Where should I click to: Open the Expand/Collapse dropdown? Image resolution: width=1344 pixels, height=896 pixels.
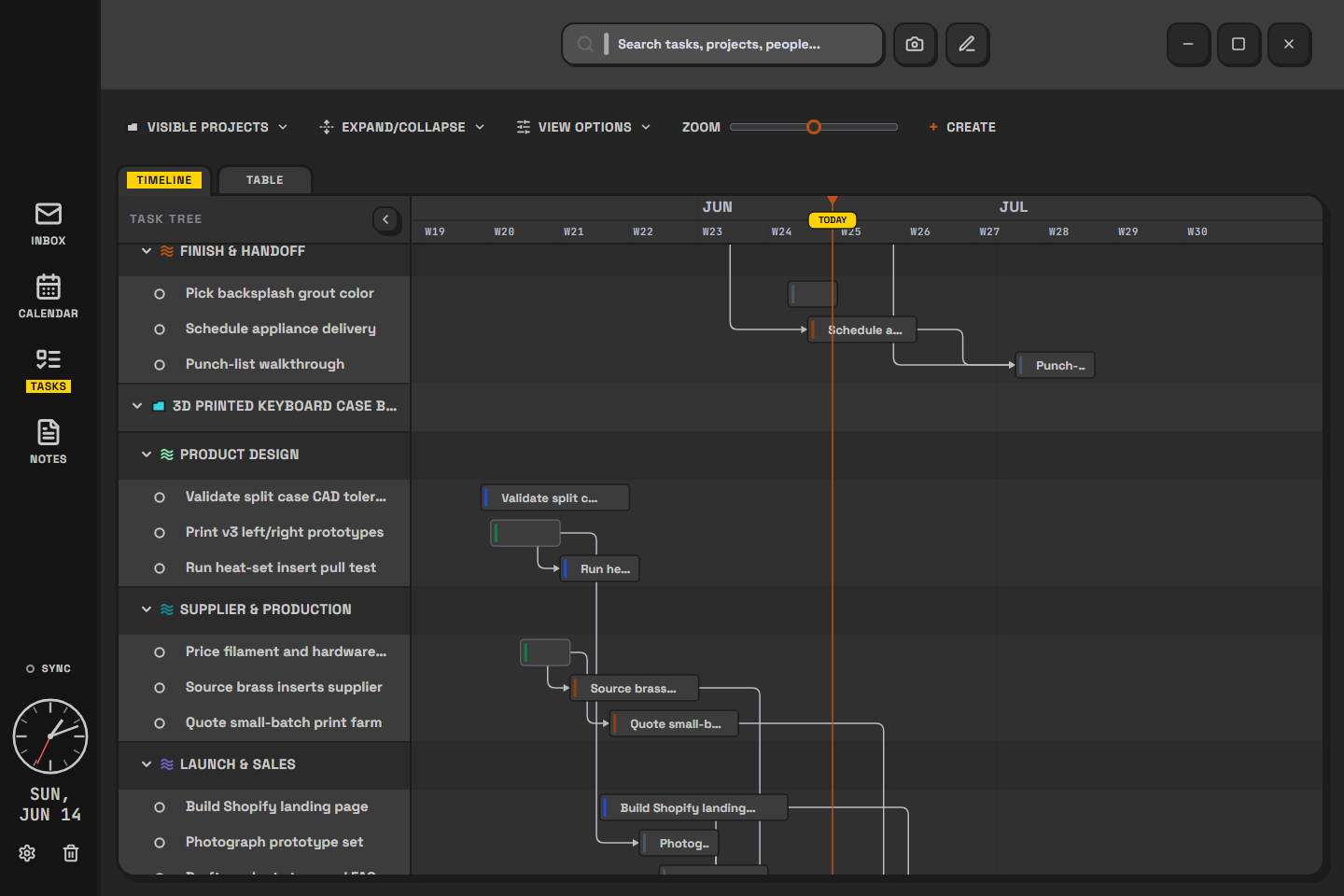pos(402,127)
